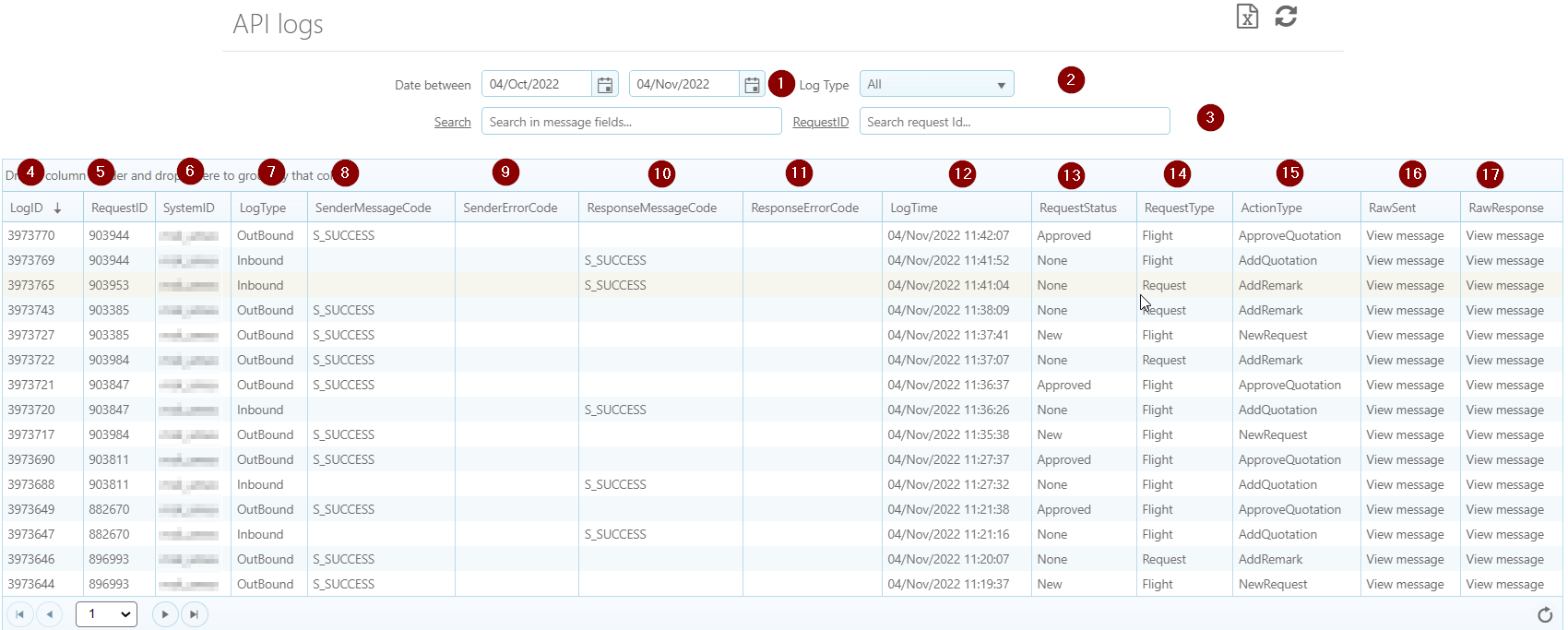Click the RequestID link label
Screen dimensions: 1568x630
(x=821, y=122)
